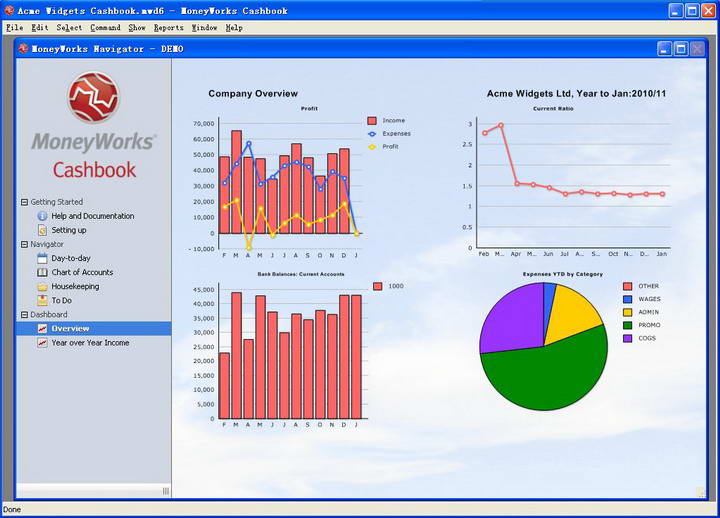Viewport: 720px width, 518px height.
Task: Click the green PROMO pie slice
Action: (546, 374)
